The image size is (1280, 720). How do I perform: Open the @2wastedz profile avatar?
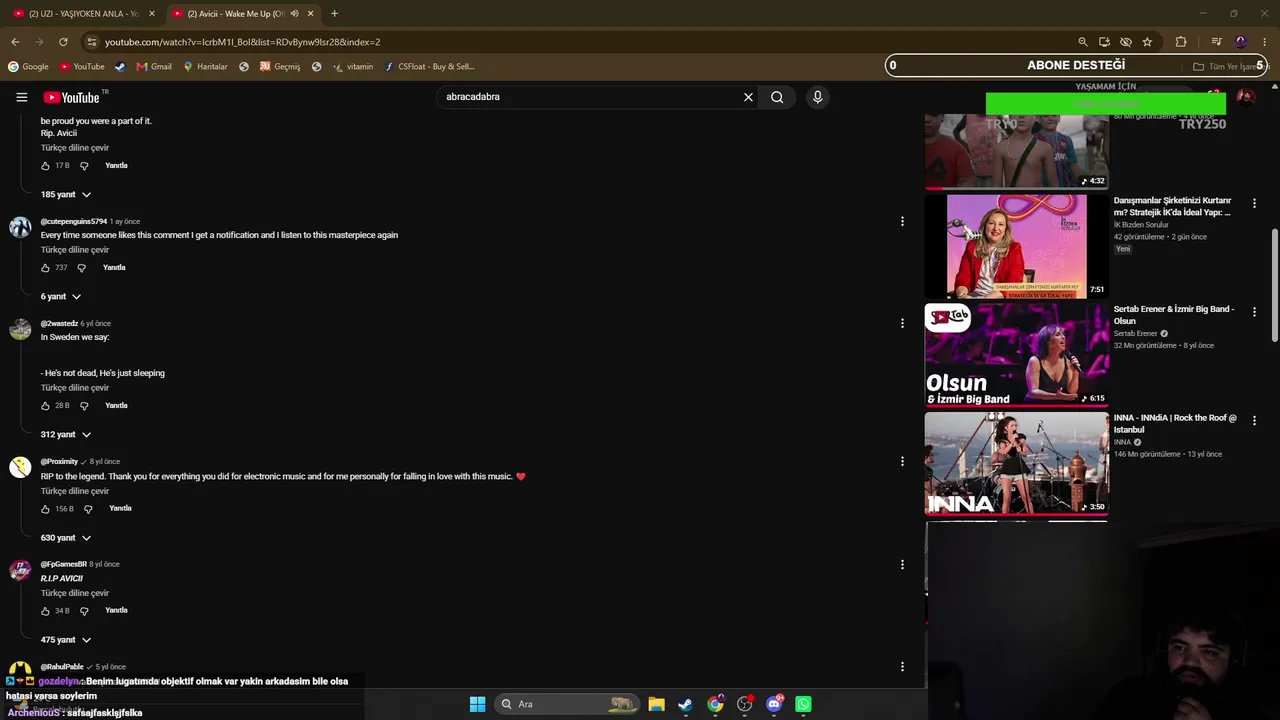coord(20,329)
